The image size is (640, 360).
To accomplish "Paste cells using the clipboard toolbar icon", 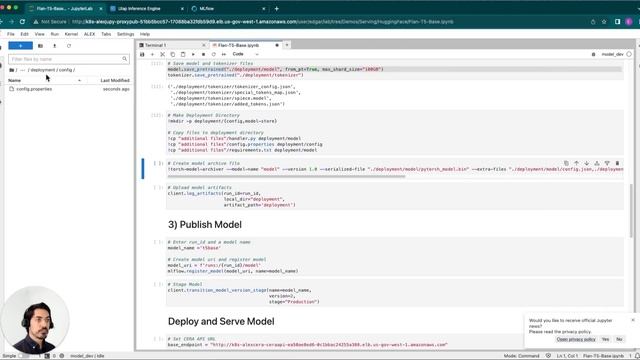I will (183, 54).
